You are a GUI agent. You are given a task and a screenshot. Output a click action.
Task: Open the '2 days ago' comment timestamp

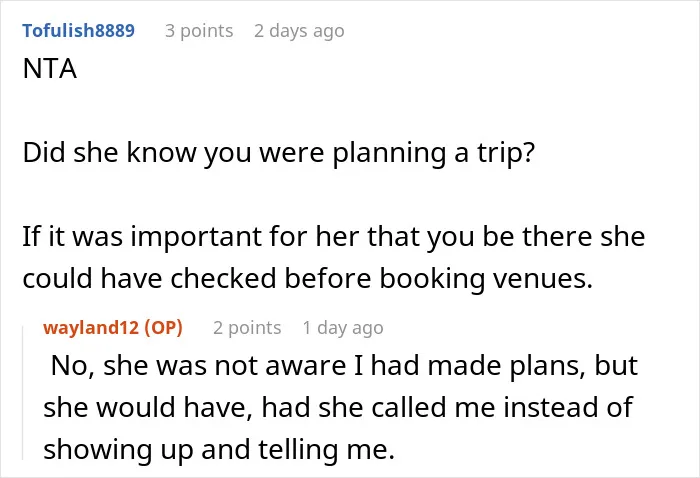click(x=299, y=31)
